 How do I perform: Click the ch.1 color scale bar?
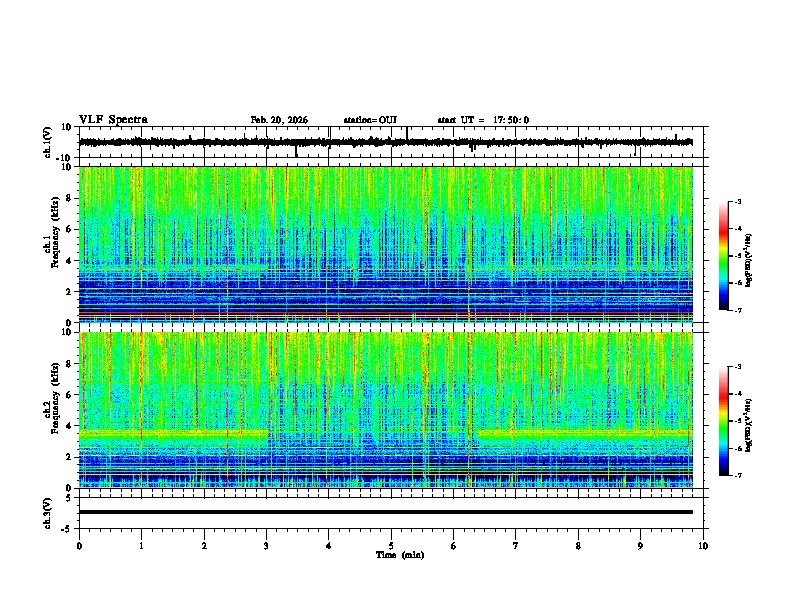pyautogui.click(x=723, y=256)
